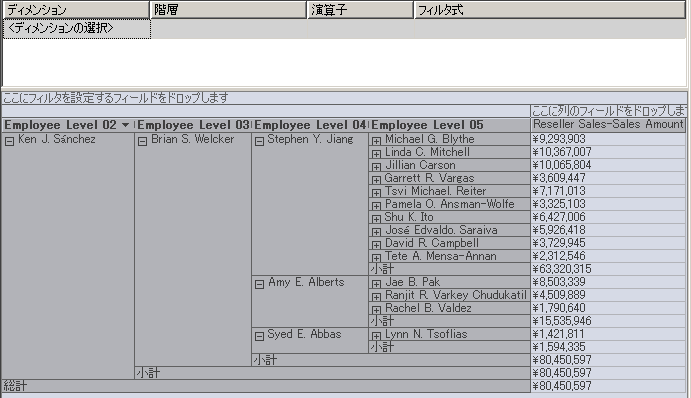Screen dimensions: 691x398
Task: Click the ¥6,427,006 value cell
Action: pyautogui.click(x=608, y=217)
